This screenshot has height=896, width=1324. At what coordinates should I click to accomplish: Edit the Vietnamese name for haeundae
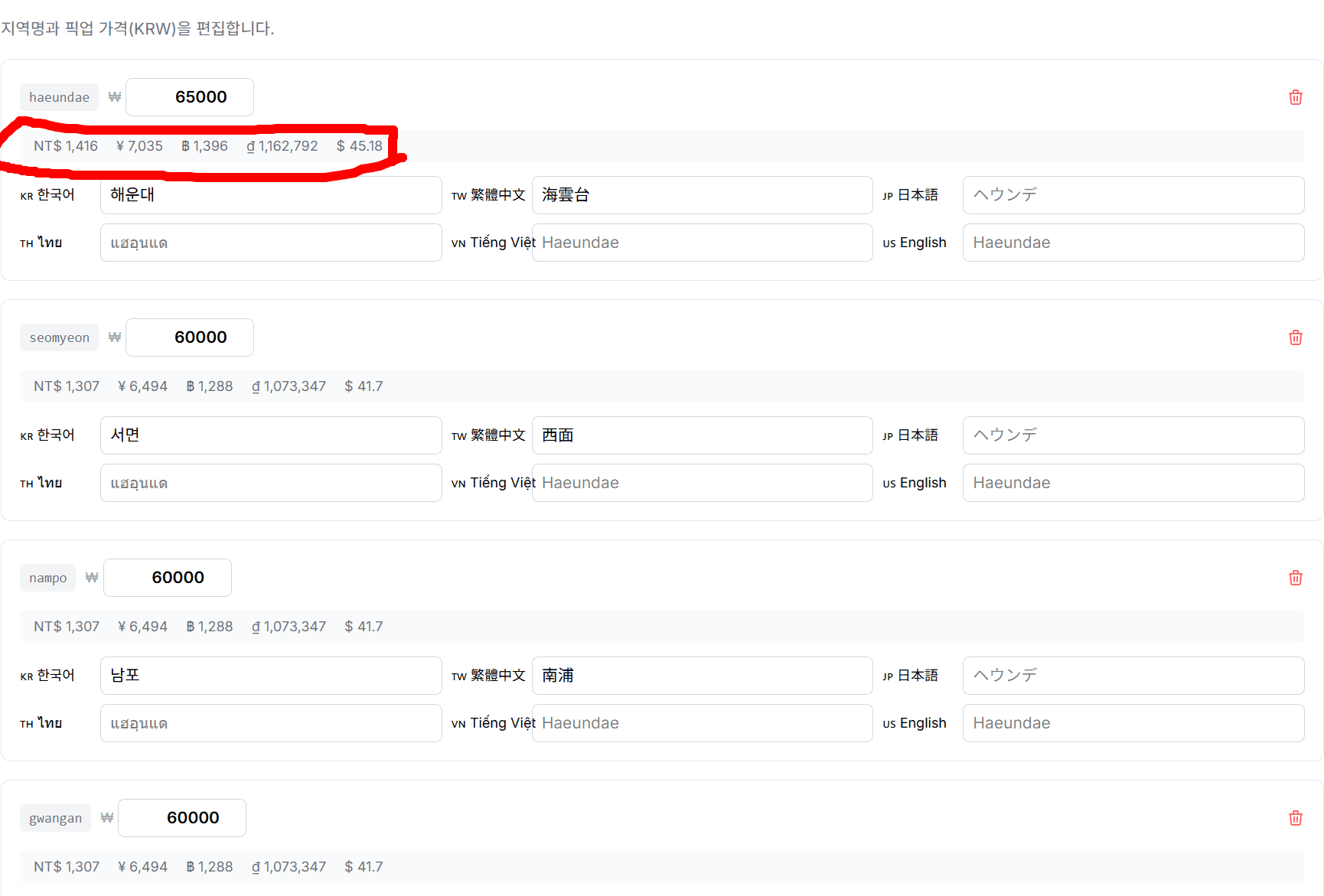pyautogui.click(x=702, y=243)
